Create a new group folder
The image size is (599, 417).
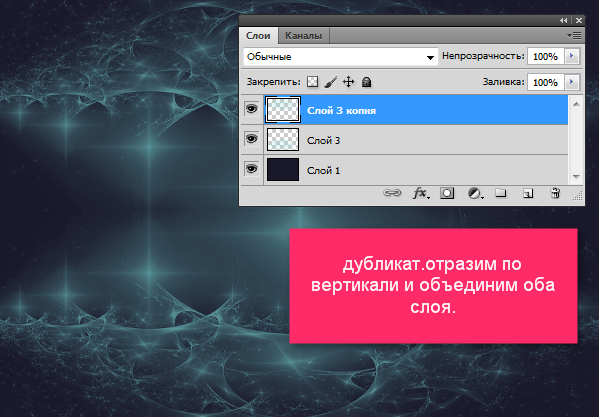click(x=501, y=193)
